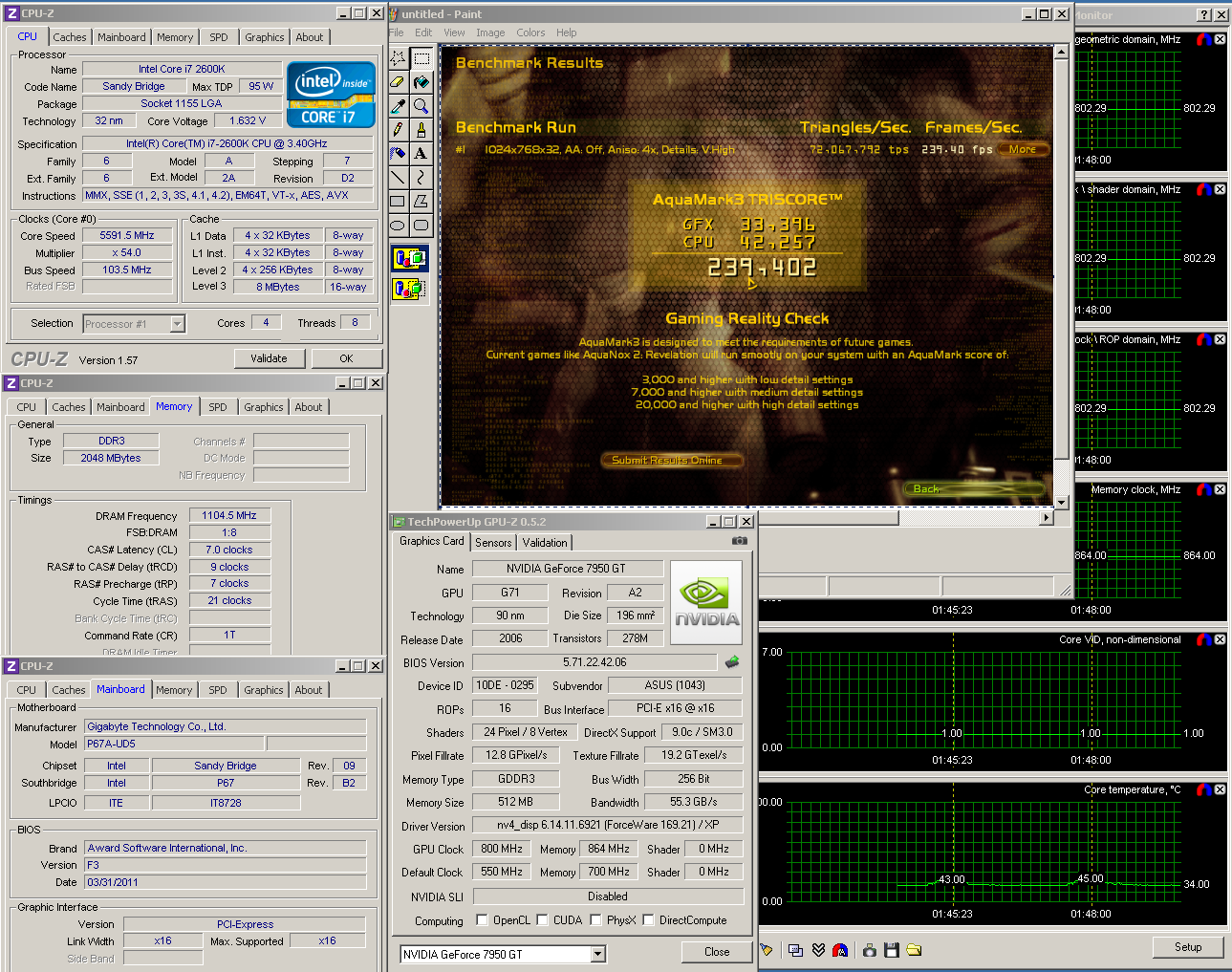Click Paint vertical scrollbar up arrow
The width and height of the screenshot is (1232, 972).
pyautogui.click(x=1061, y=53)
